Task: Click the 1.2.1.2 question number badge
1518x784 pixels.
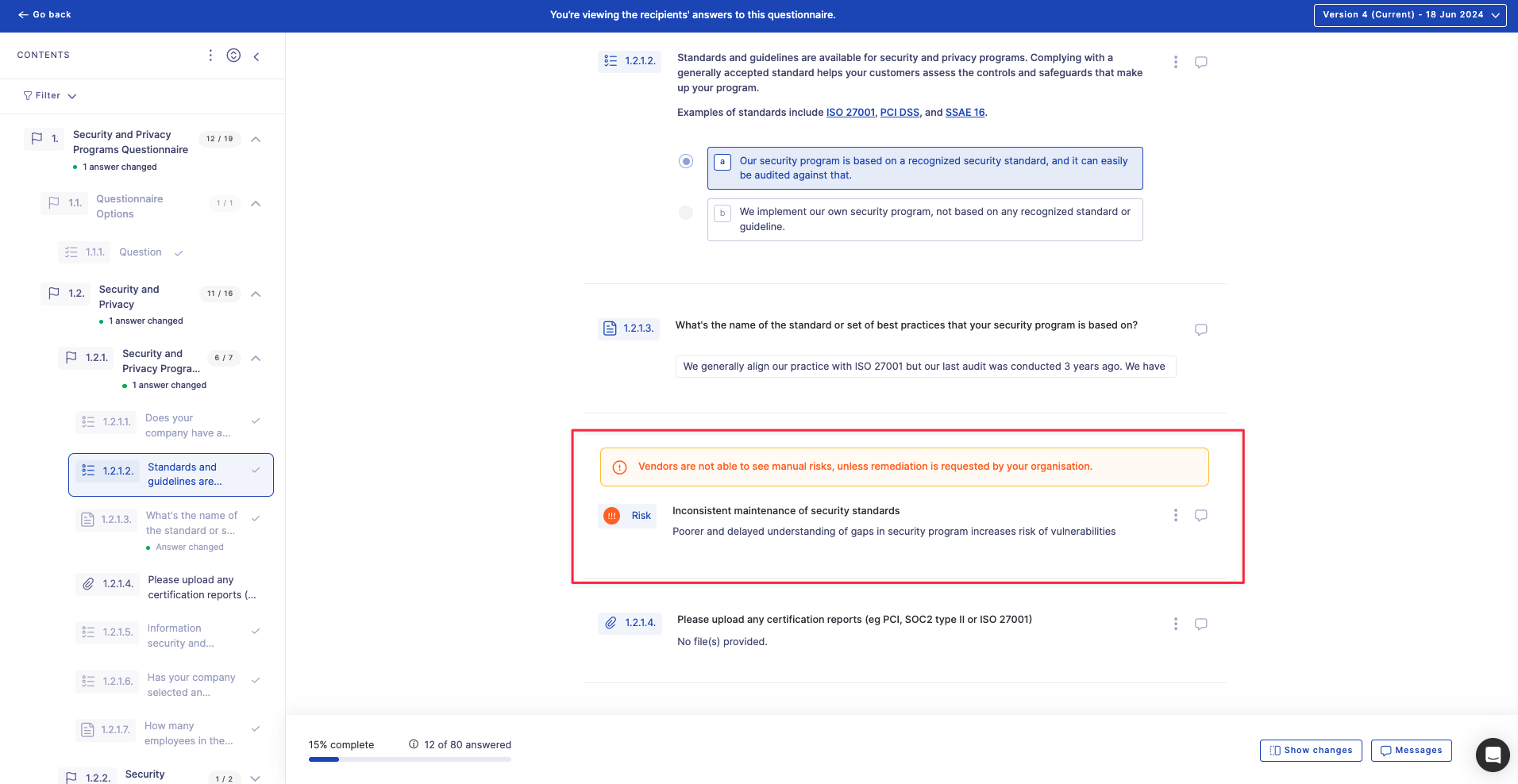Action: (x=630, y=61)
